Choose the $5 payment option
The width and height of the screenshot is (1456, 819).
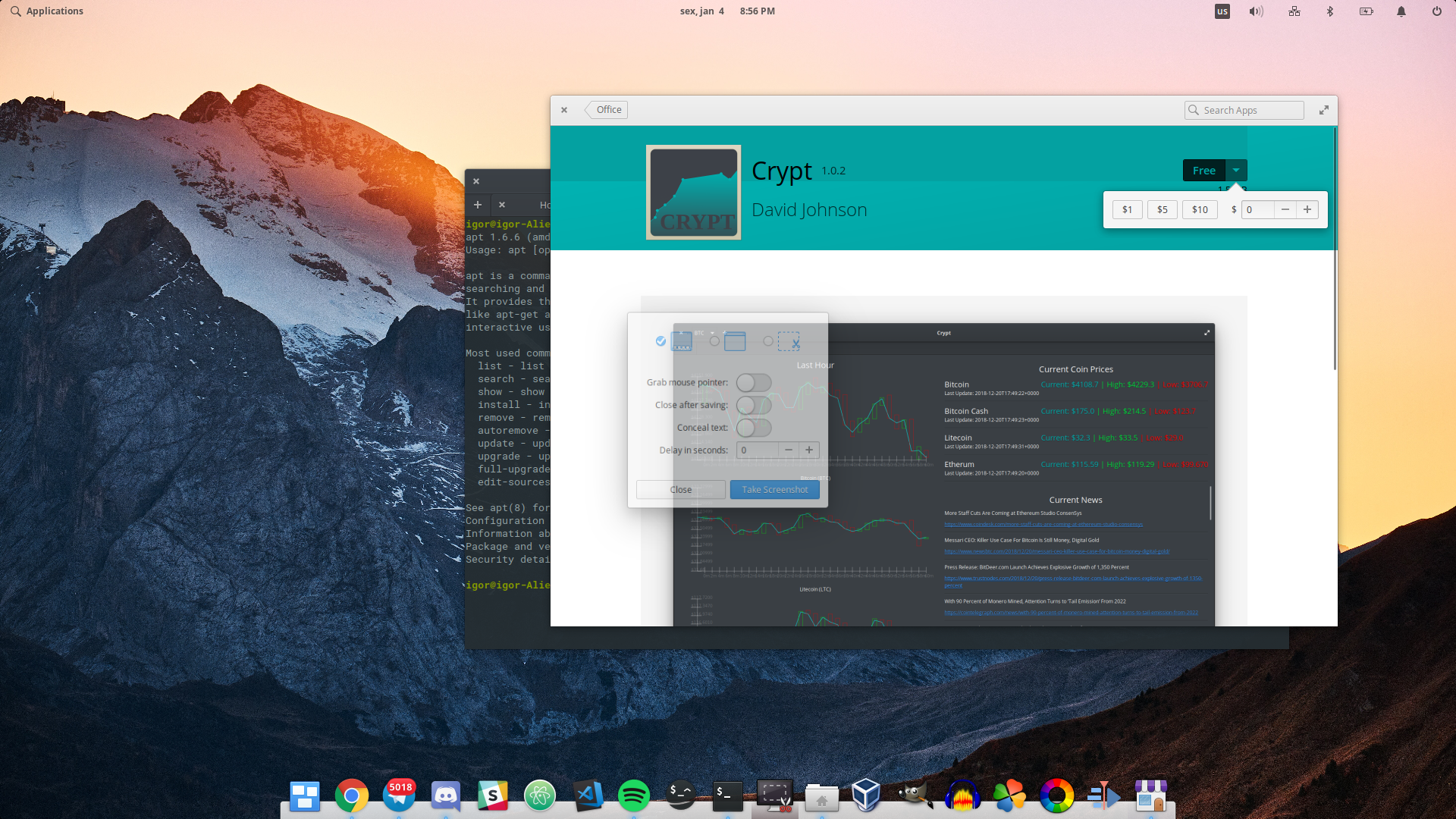[1162, 210]
